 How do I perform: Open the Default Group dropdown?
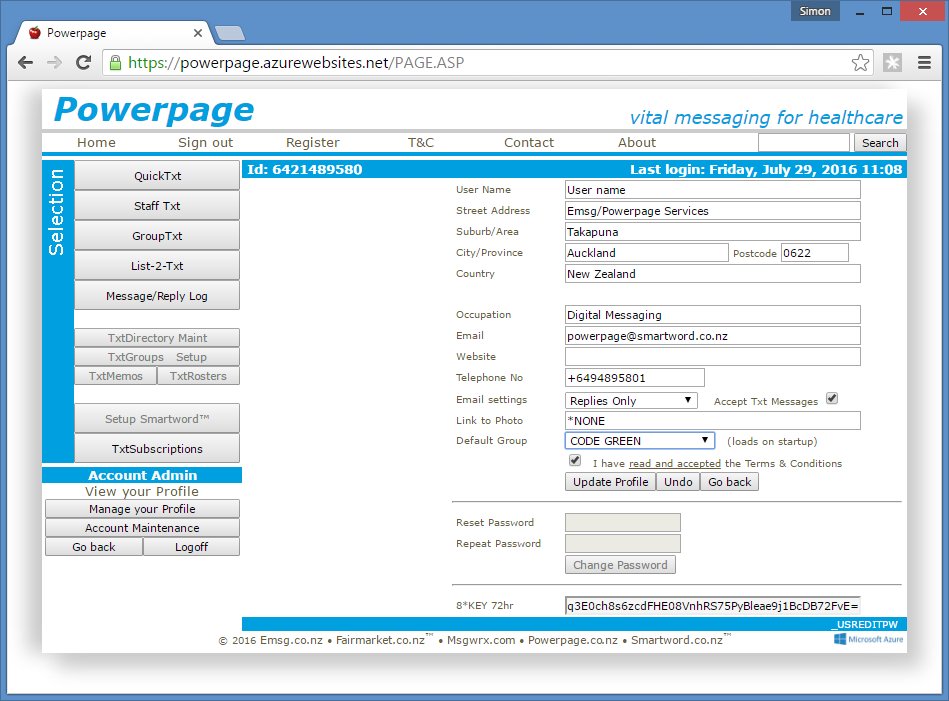tap(637, 440)
